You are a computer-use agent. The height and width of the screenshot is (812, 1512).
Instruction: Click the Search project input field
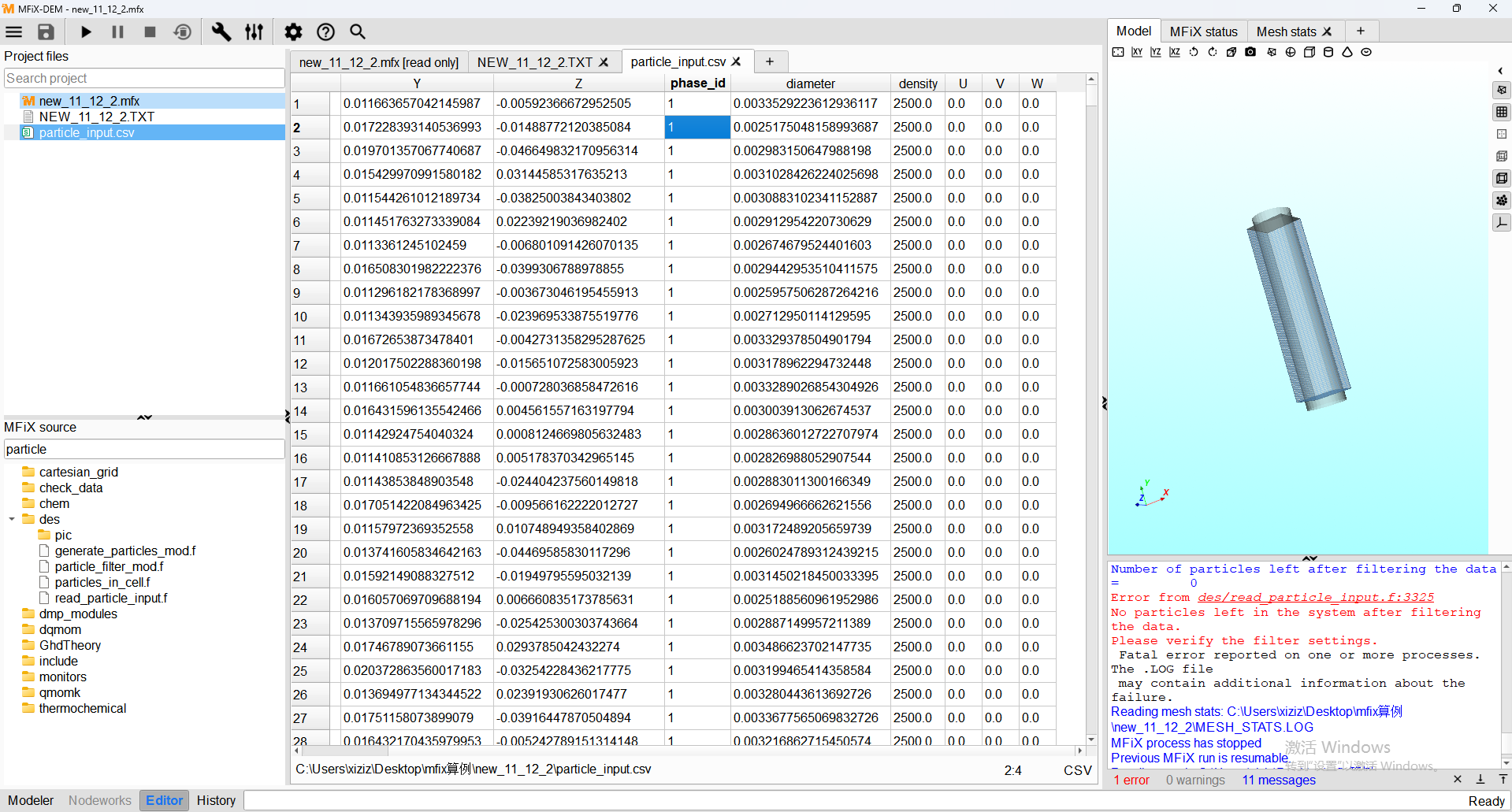pos(144,78)
